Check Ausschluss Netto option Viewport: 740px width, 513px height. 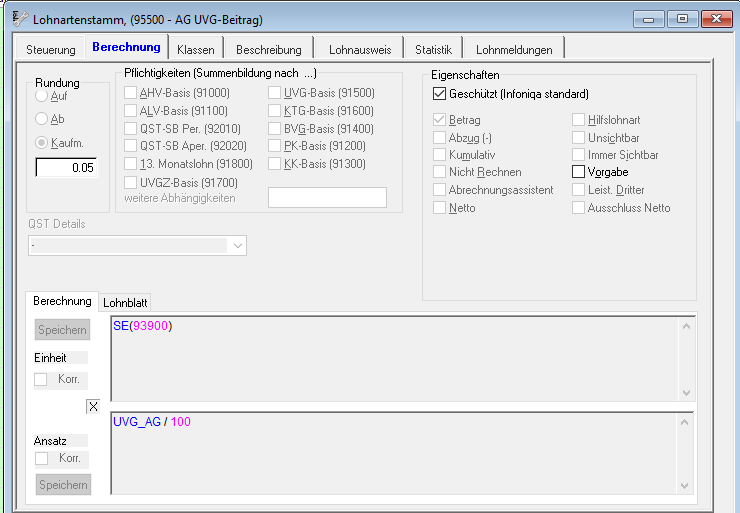(578, 208)
